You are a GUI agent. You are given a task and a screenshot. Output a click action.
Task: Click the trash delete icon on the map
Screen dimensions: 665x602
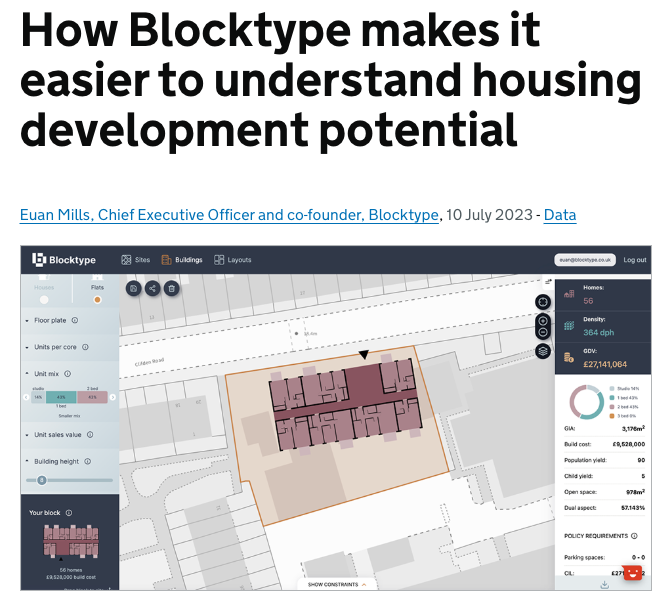tap(171, 289)
